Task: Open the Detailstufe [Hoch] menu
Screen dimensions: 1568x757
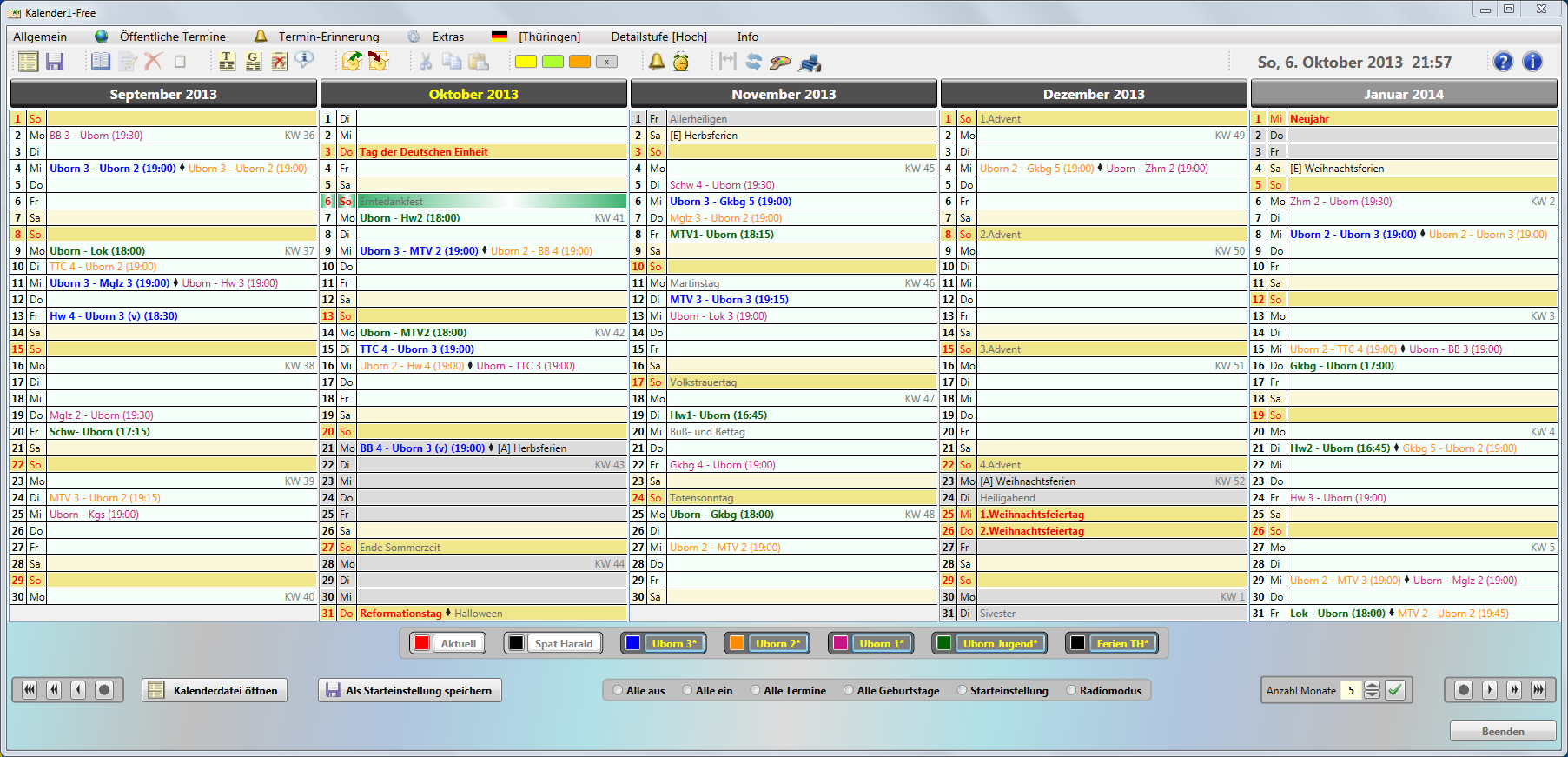Action: [x=658, y=37]
